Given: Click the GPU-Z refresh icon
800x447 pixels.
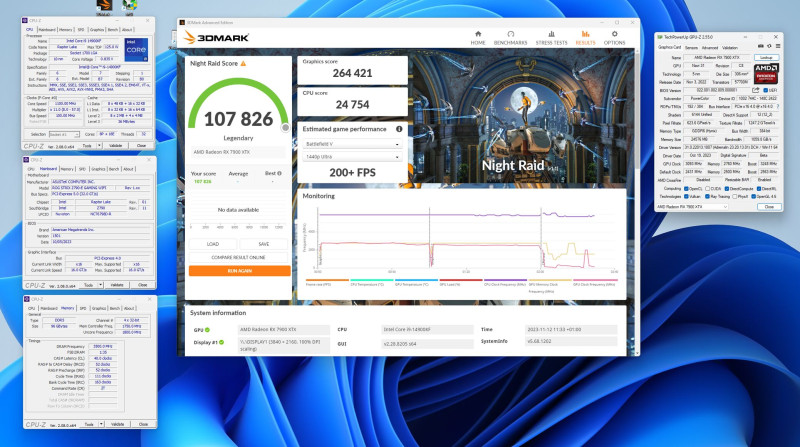Looking at the screenshot, I should pos(769,46).
